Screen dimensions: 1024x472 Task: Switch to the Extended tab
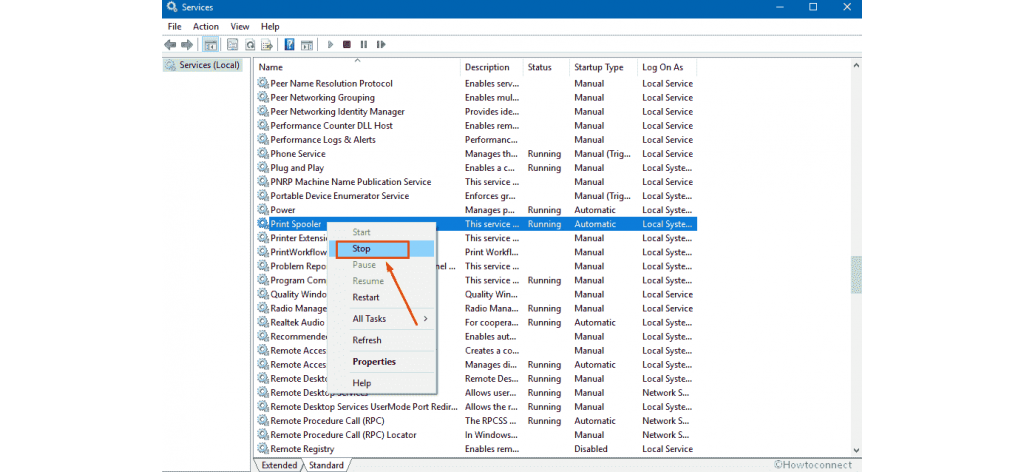279,465
